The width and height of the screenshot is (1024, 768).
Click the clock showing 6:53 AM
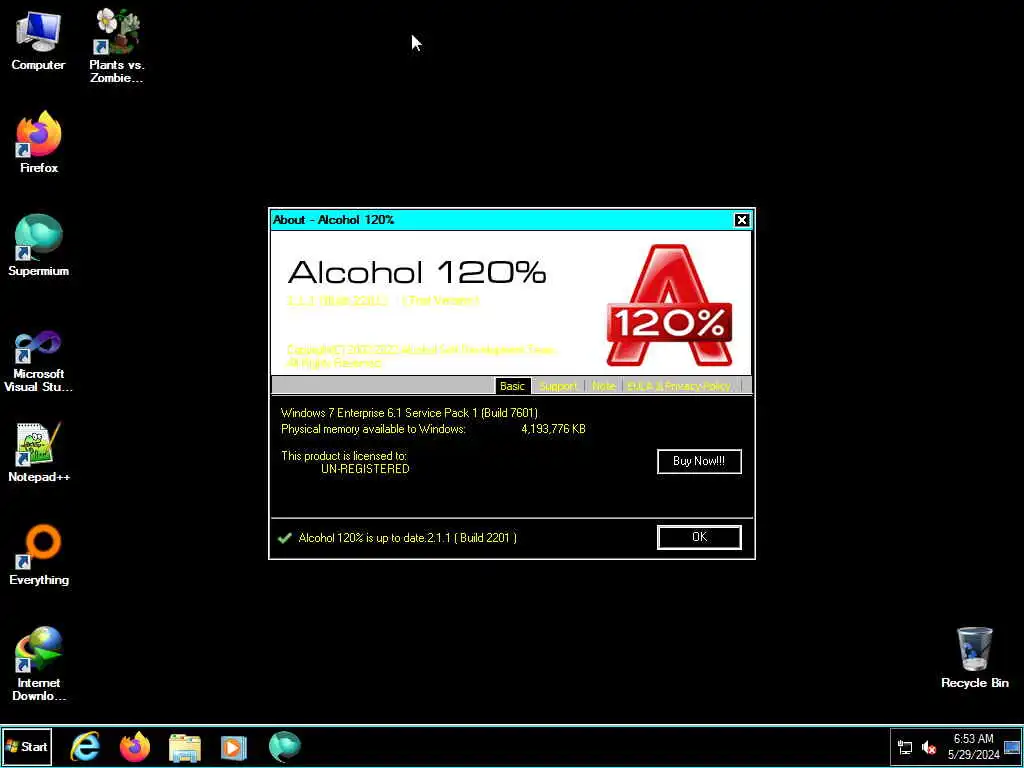pyautogui.click(x=973, y=739)
